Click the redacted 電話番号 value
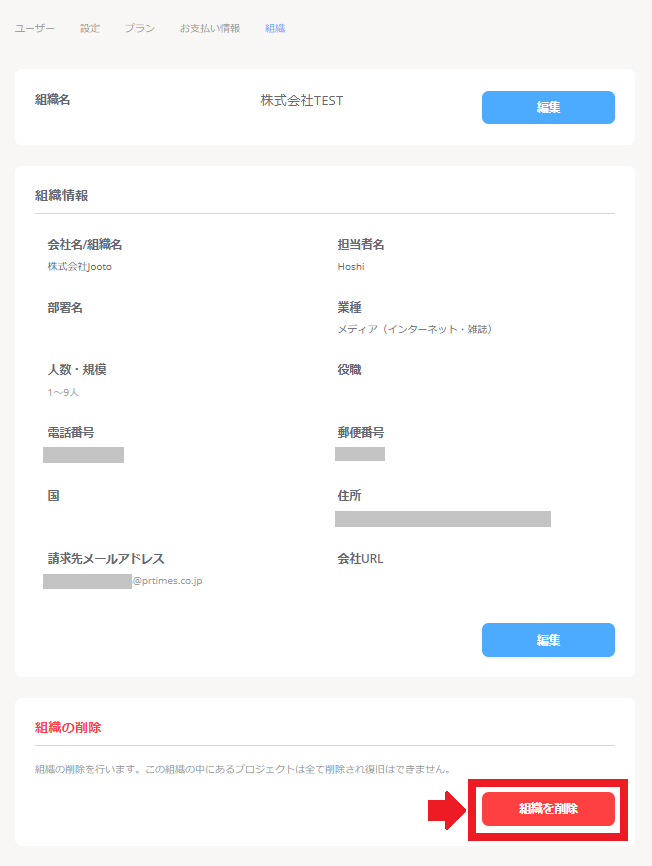 [83, 455]
